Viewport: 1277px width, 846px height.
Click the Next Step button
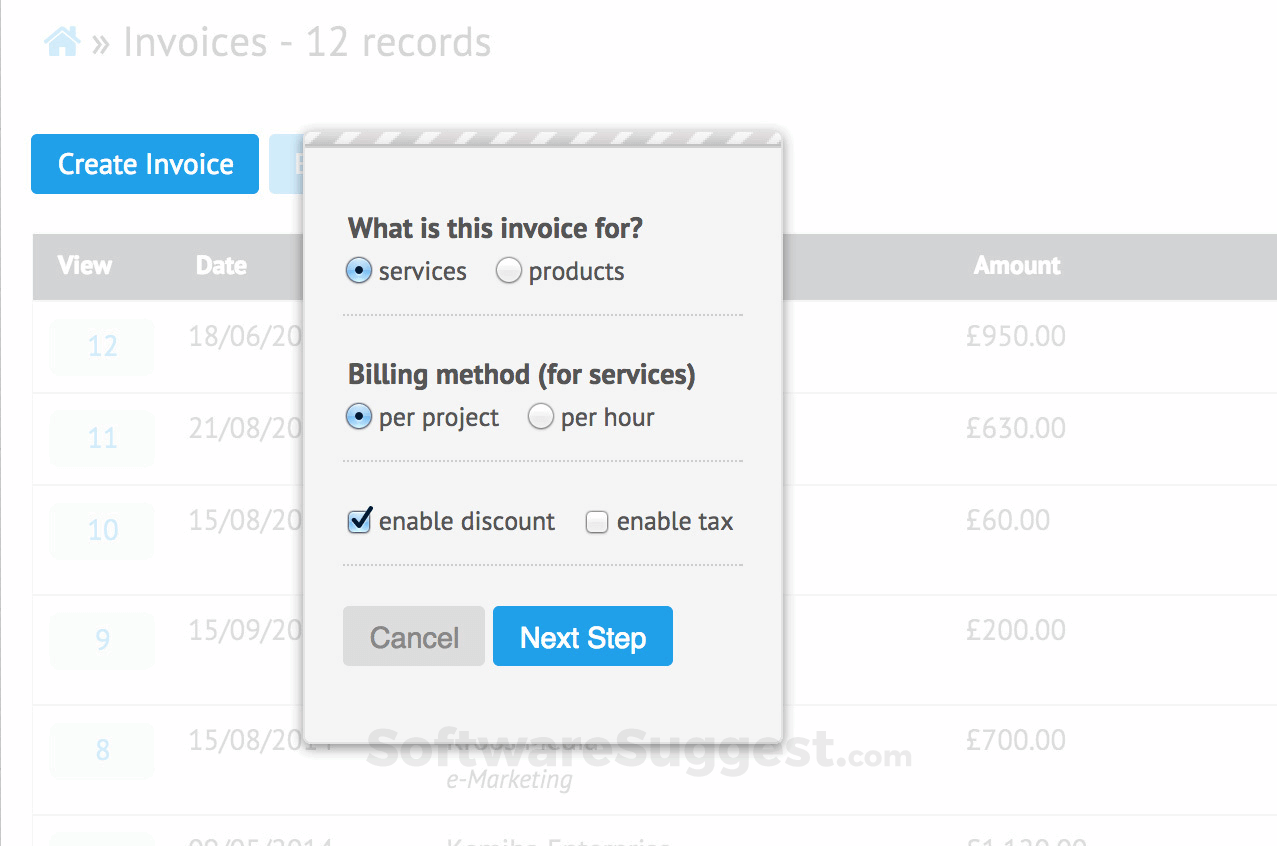(x=582, y=637)
